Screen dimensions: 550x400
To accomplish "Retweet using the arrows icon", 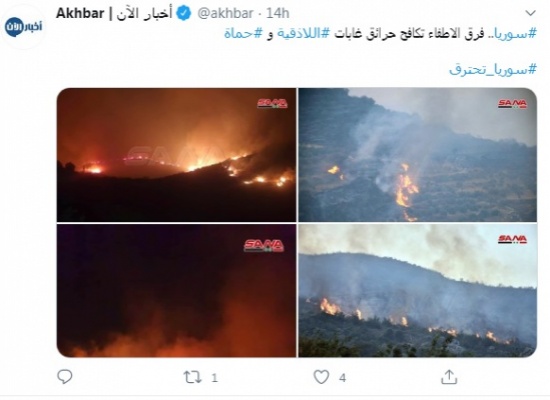I will (x=193, y=378).
